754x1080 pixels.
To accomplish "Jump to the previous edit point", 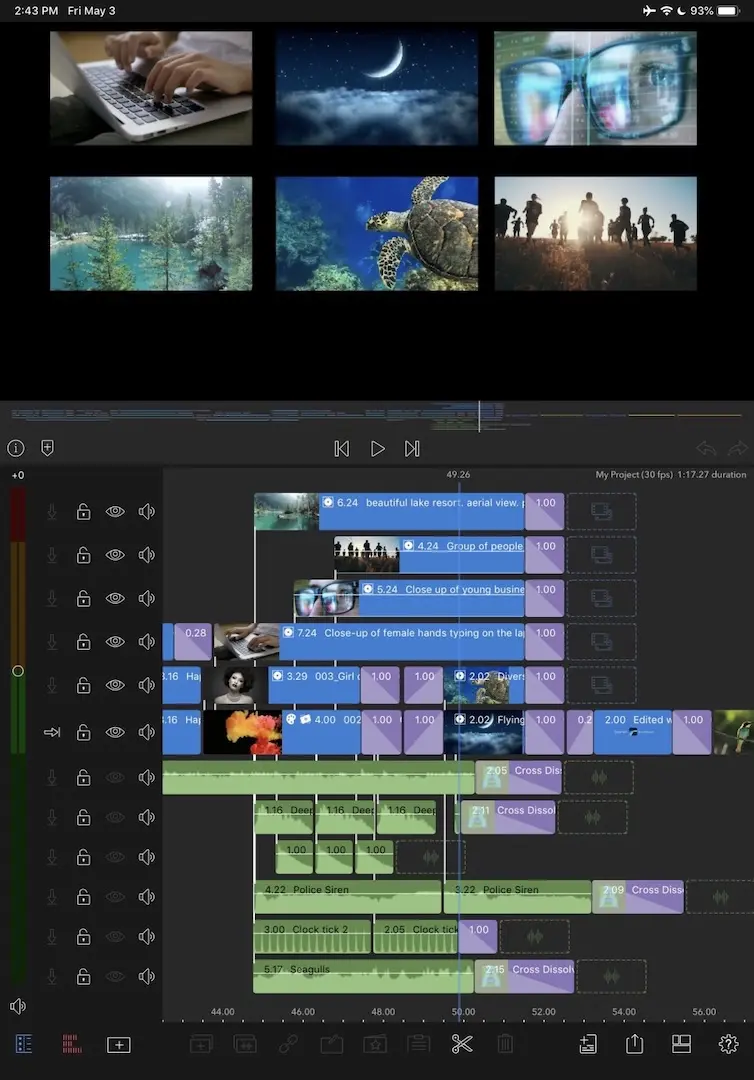I will (x=342, y=449).
